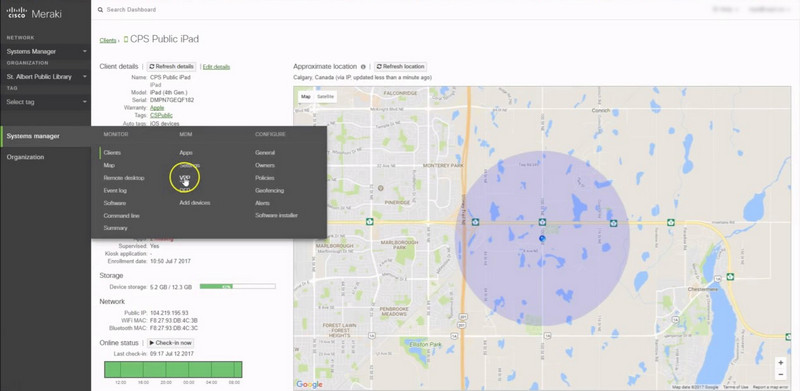The height and width of the screenshot is (391, 800).
Task: Click the search magnifier icon
Action: point(100,10)
